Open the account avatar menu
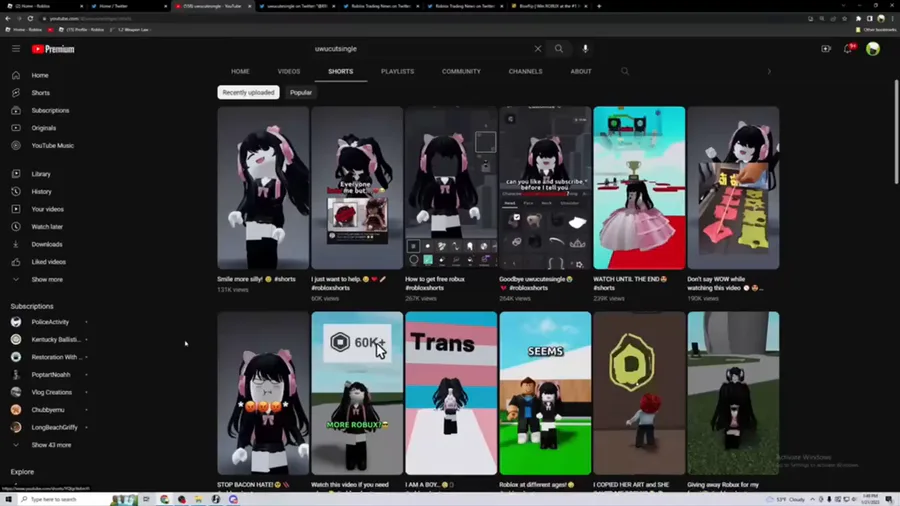900x506 pixels. tap(872, 49)
